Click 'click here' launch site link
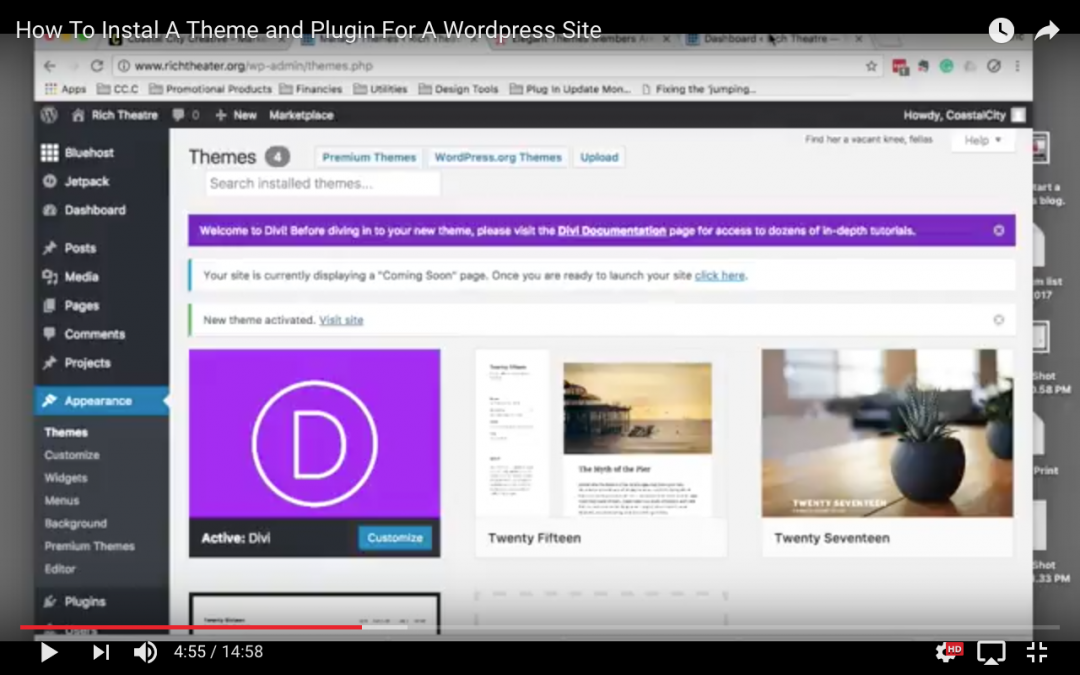The width and height of the screenshot is (1080, 675). click(x=720, y=276)
